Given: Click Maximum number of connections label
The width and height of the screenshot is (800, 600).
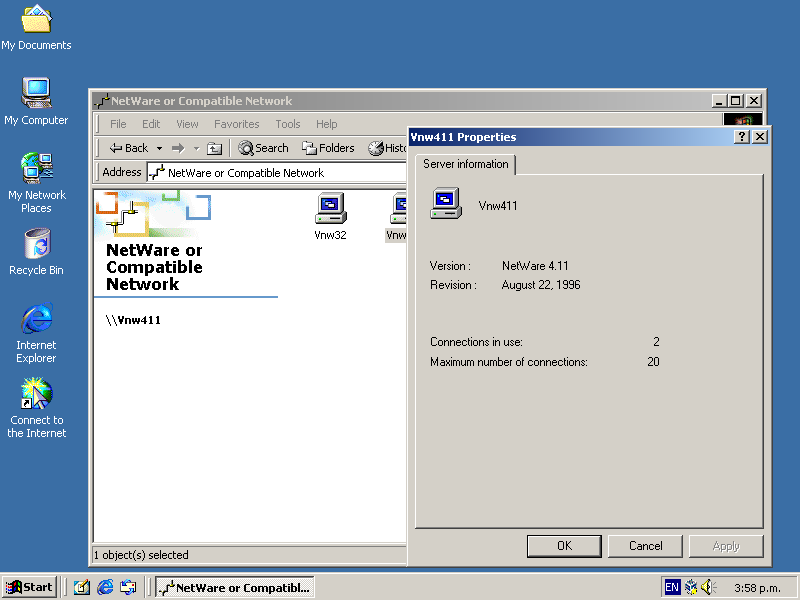Looking at the screenshot, I should [x=509, y=362].
